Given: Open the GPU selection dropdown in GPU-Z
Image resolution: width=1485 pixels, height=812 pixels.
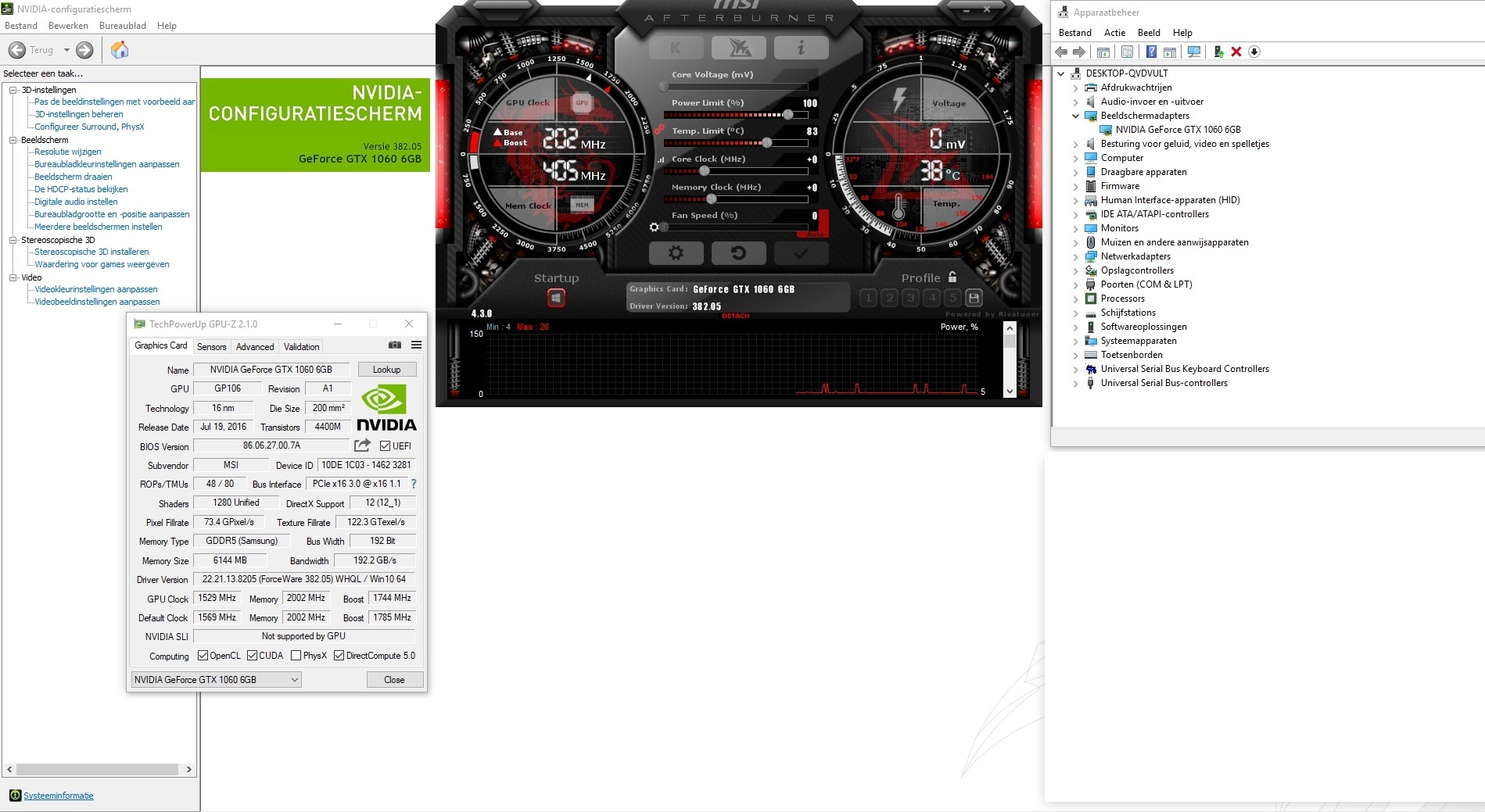Looking at the screenshot, I should click(x=216, y=680).
